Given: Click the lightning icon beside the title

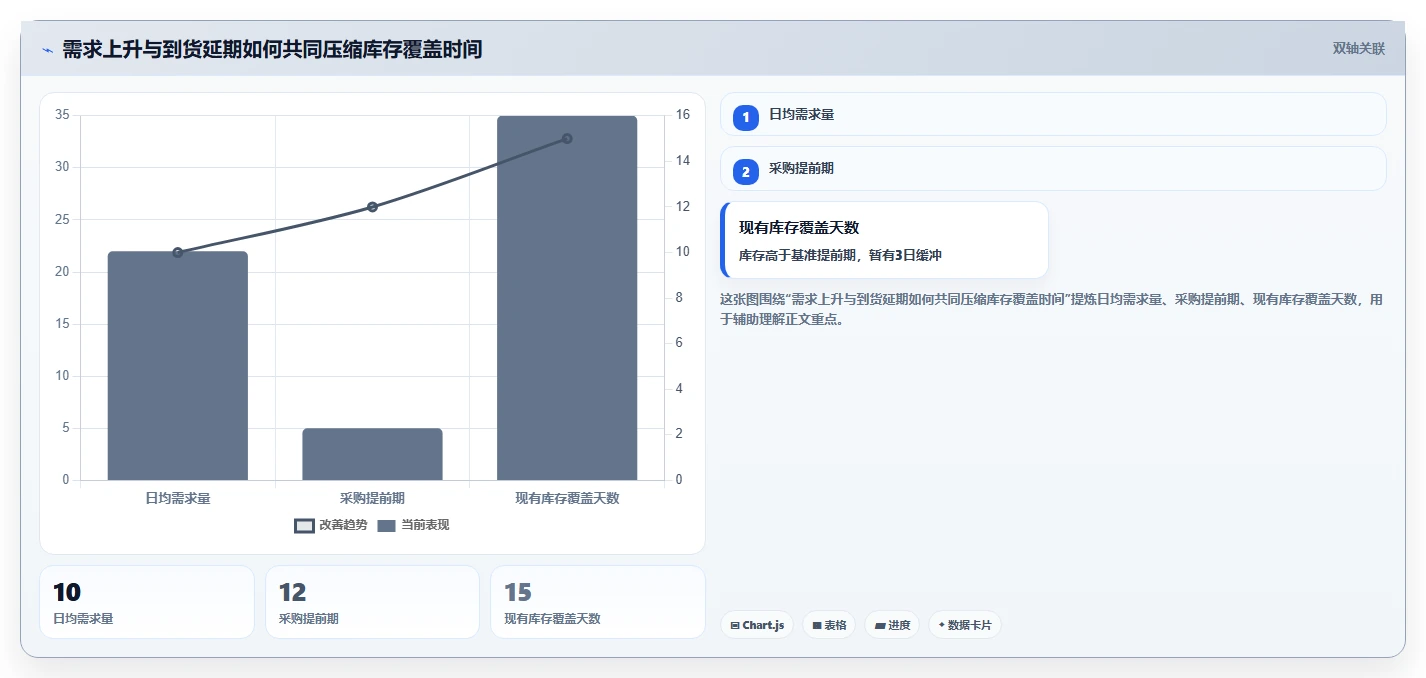Looking at the screenshot, I should tap(48, 50).
